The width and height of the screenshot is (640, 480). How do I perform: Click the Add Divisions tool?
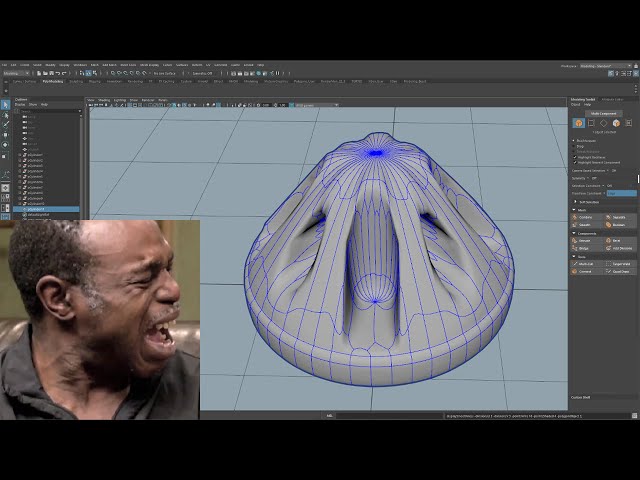coord(619,248)
